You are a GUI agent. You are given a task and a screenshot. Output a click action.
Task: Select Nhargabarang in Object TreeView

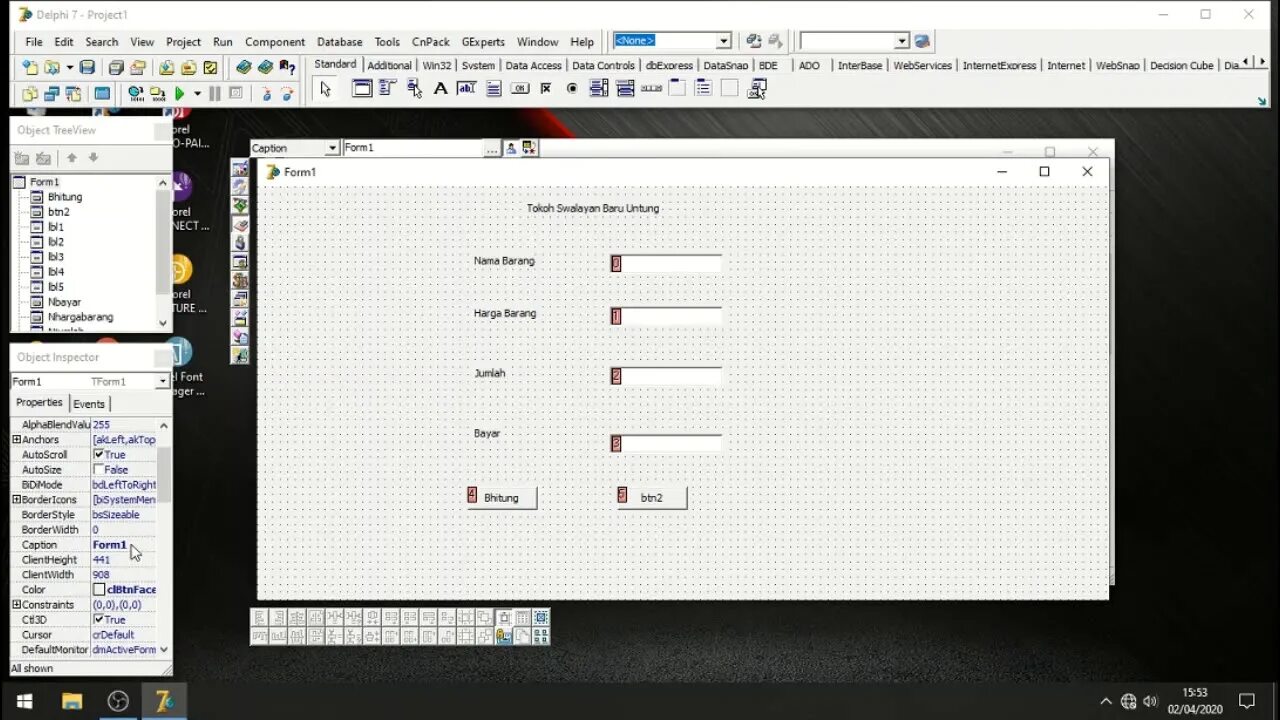click(x=80, y=317)
